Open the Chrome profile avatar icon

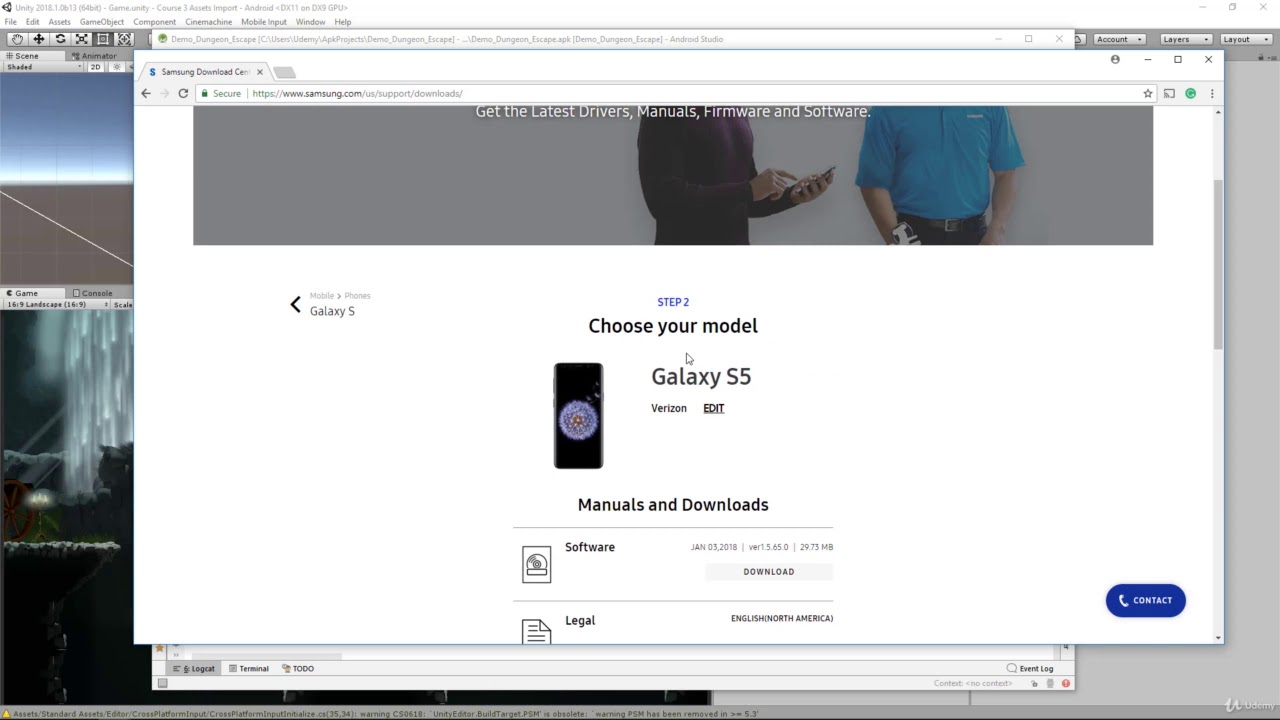pos(1115,59)
